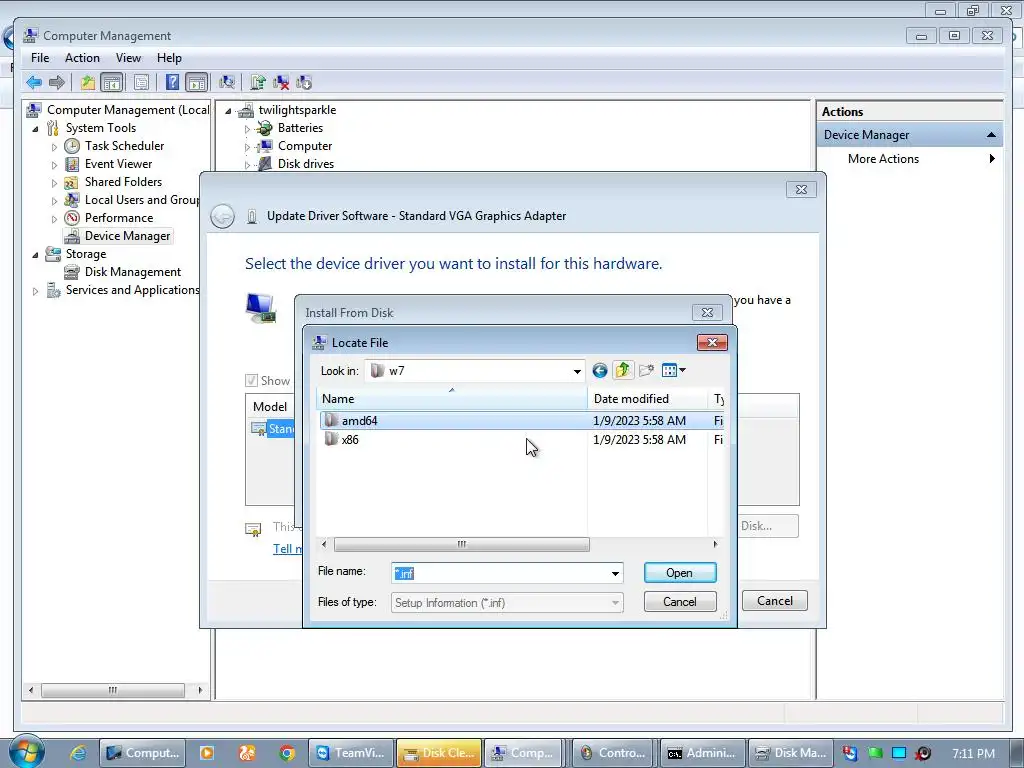Click the Forward arrow in Computer Management toolbar

click(x=57, y=82)
